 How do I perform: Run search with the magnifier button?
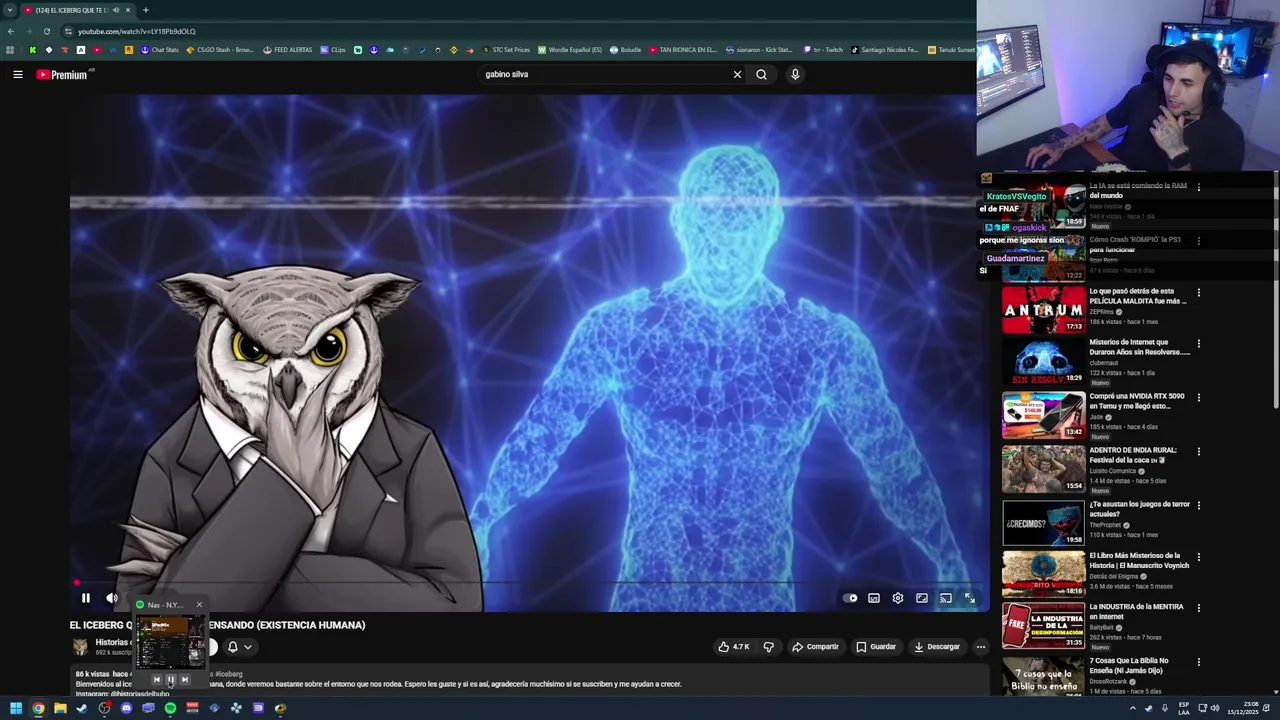761,74
